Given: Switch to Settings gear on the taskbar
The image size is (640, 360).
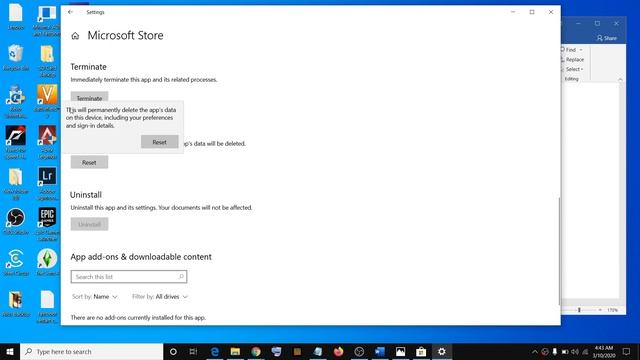Looking at the screenshot, I should (x=442, y=351).
